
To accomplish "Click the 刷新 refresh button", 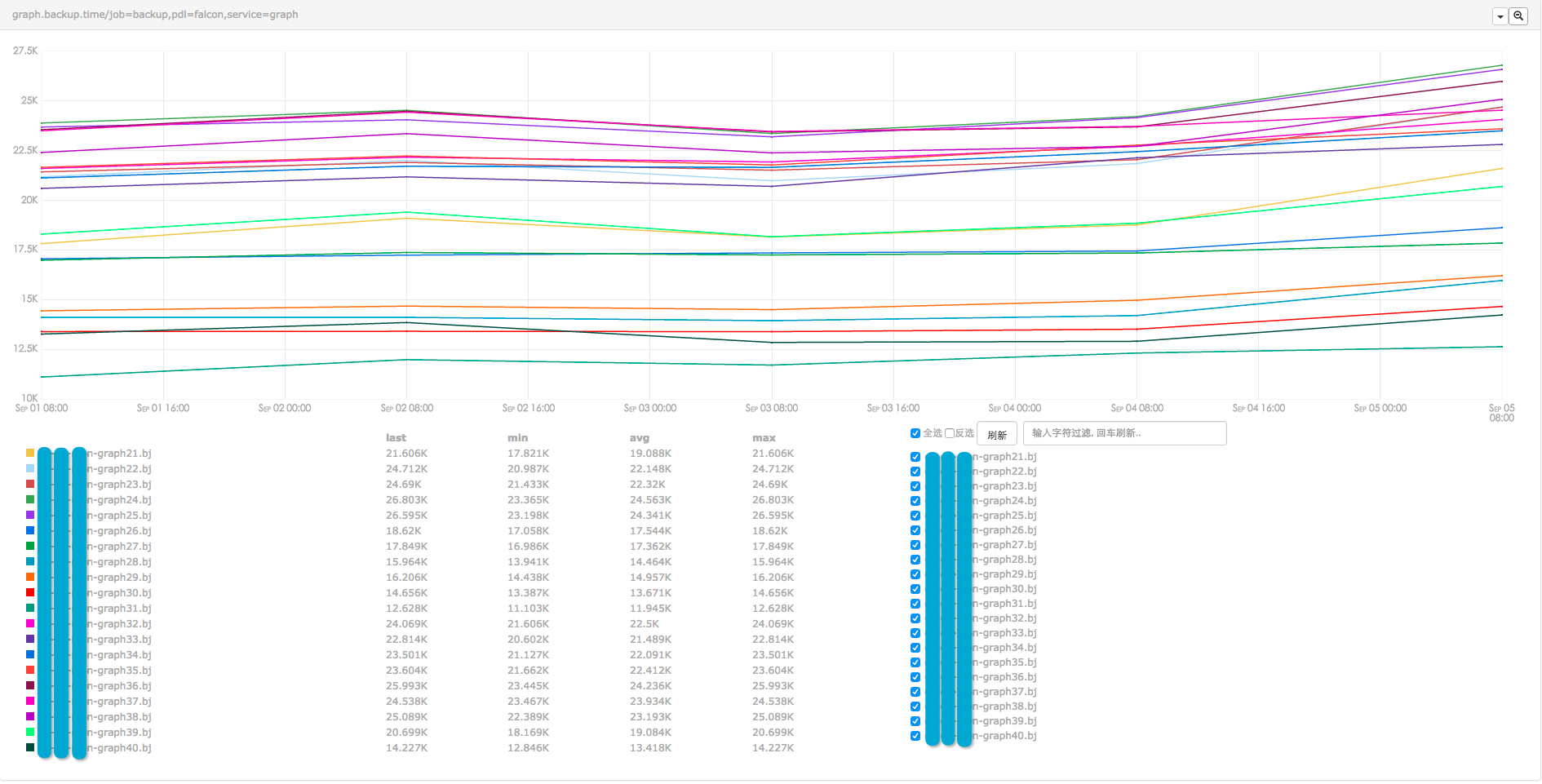I will pos(997,434).
